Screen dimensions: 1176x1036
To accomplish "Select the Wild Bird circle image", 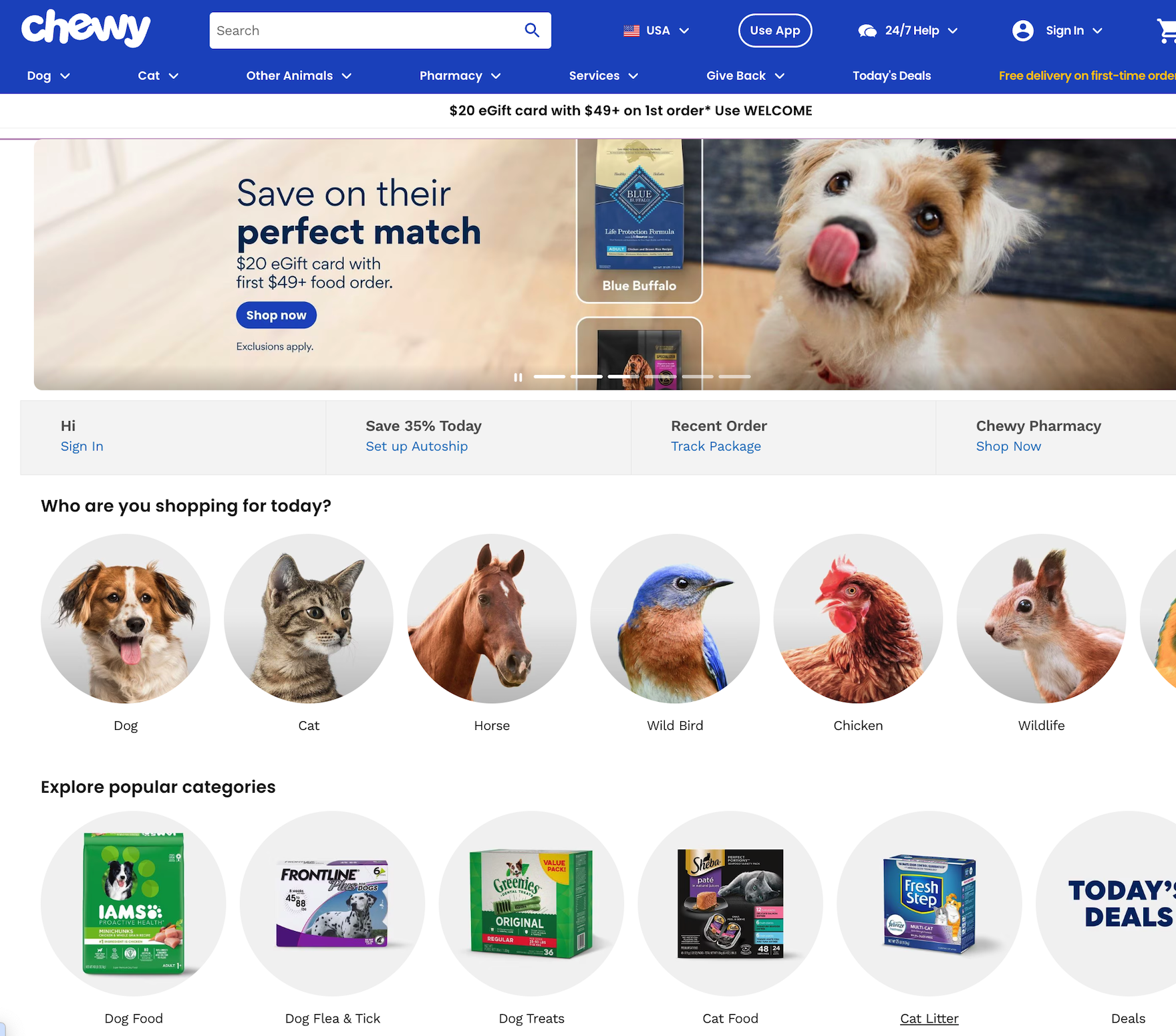I will 675,618.
